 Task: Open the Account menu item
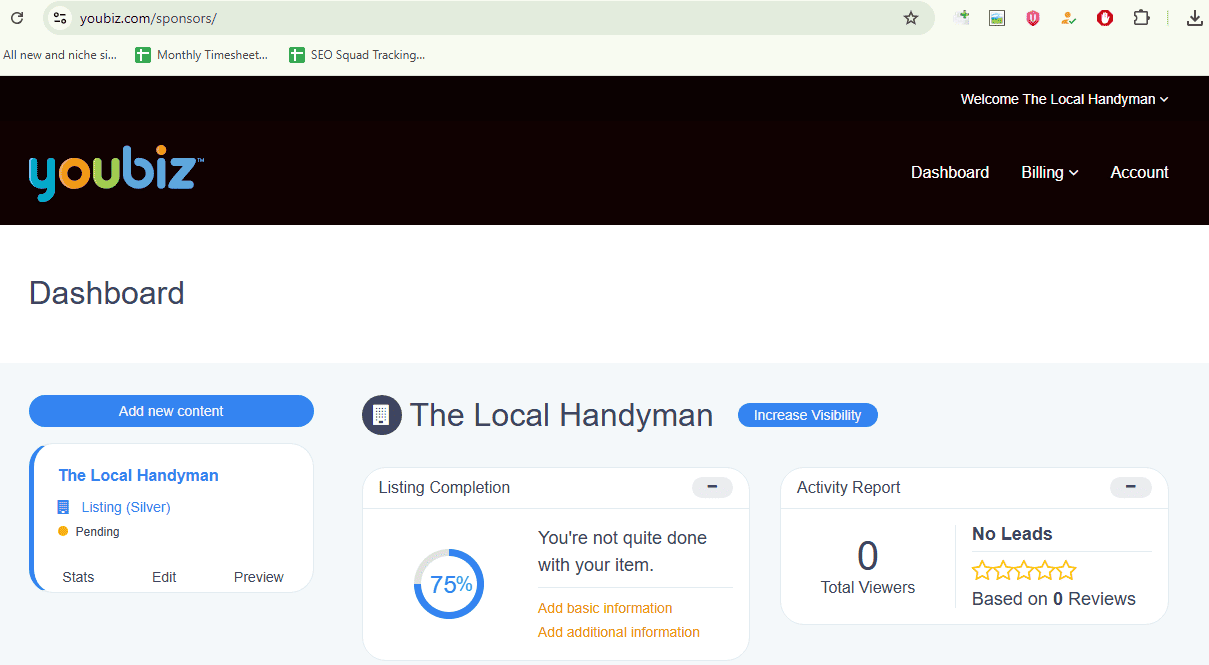(1139, 172)
